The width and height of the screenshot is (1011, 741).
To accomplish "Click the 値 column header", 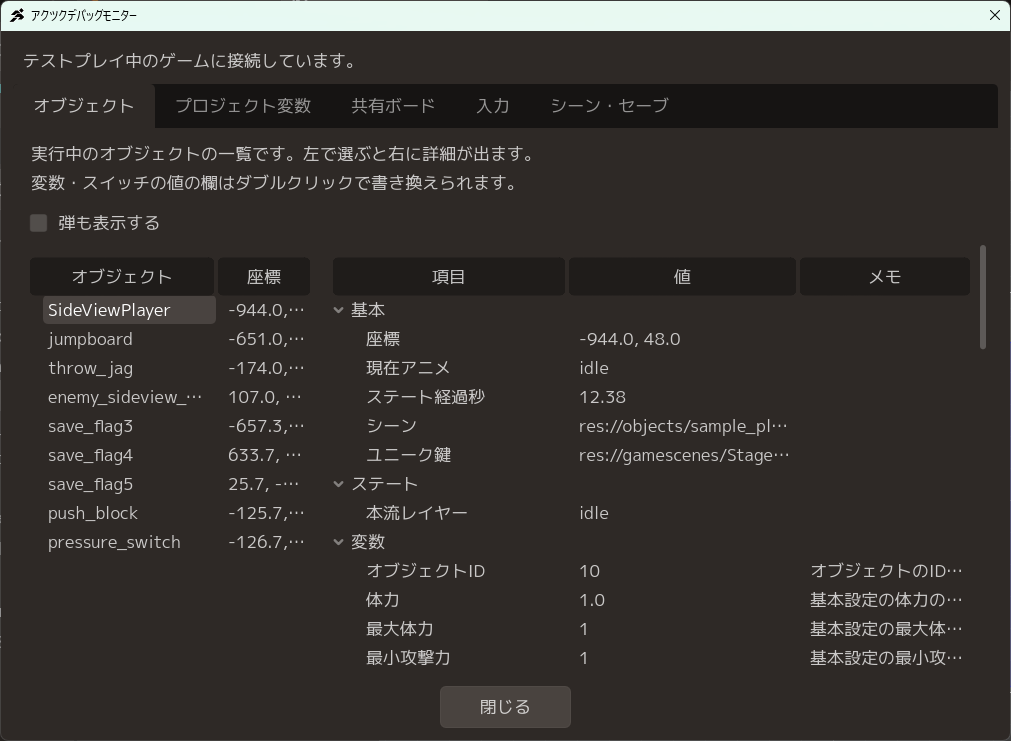I will point(682,277).
